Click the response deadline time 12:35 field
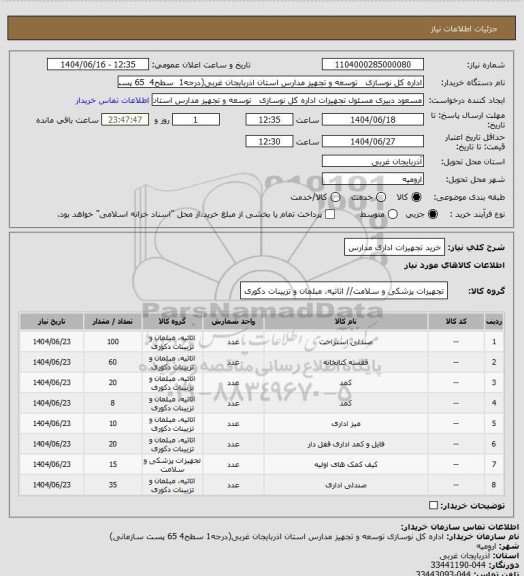Screen dimensions: 524x576 click(x=269, y=120)
